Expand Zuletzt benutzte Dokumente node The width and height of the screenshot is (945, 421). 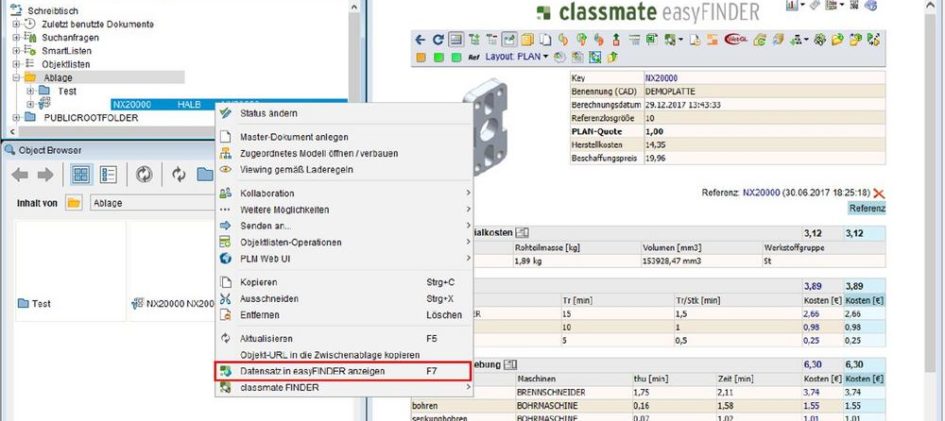click(x=16, y=24)
